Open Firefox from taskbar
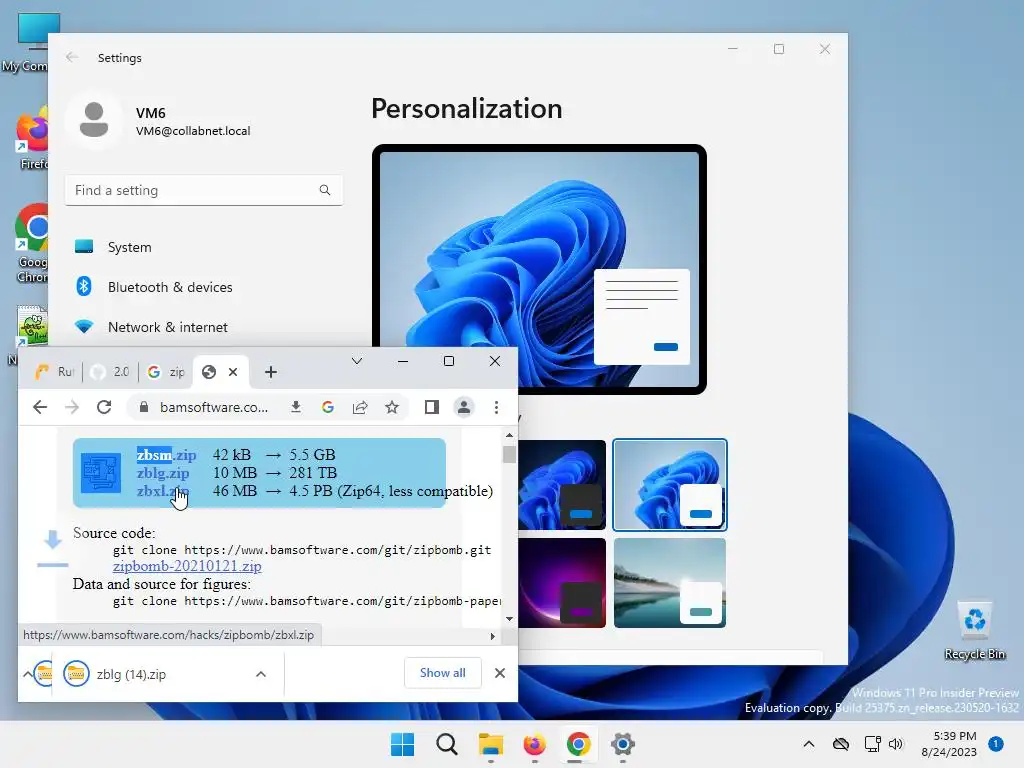The height and width of the screenshot is (768, 1024). [x=534, y=744]
